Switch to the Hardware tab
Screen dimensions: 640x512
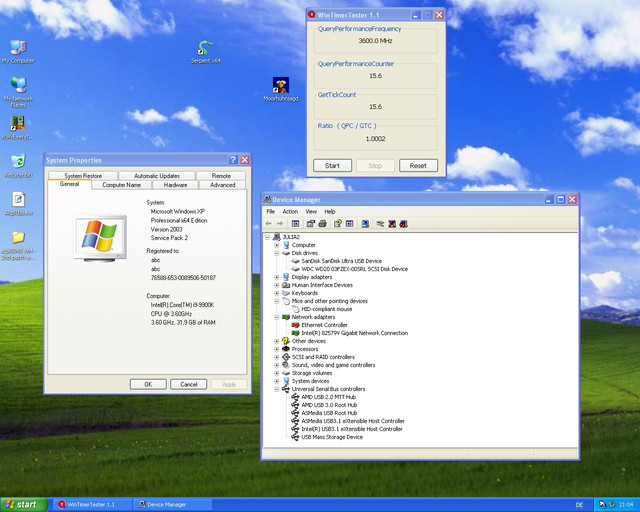point(176,185)
